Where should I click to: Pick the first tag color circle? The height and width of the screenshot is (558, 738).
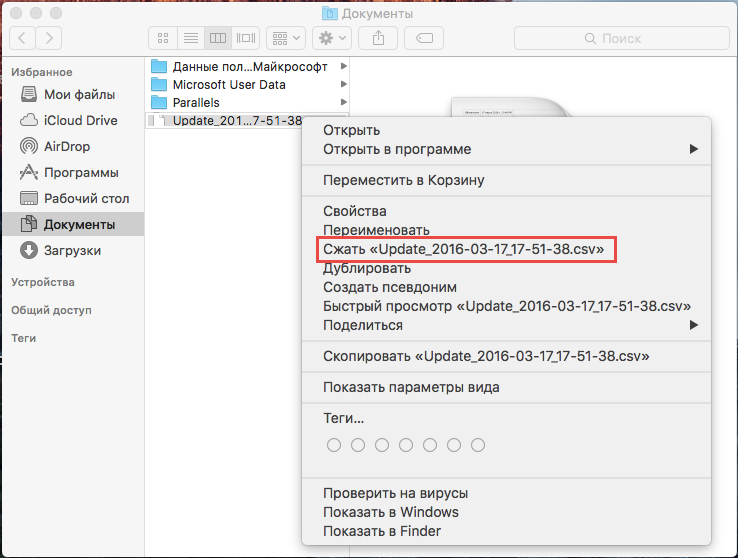pos(334,445)
